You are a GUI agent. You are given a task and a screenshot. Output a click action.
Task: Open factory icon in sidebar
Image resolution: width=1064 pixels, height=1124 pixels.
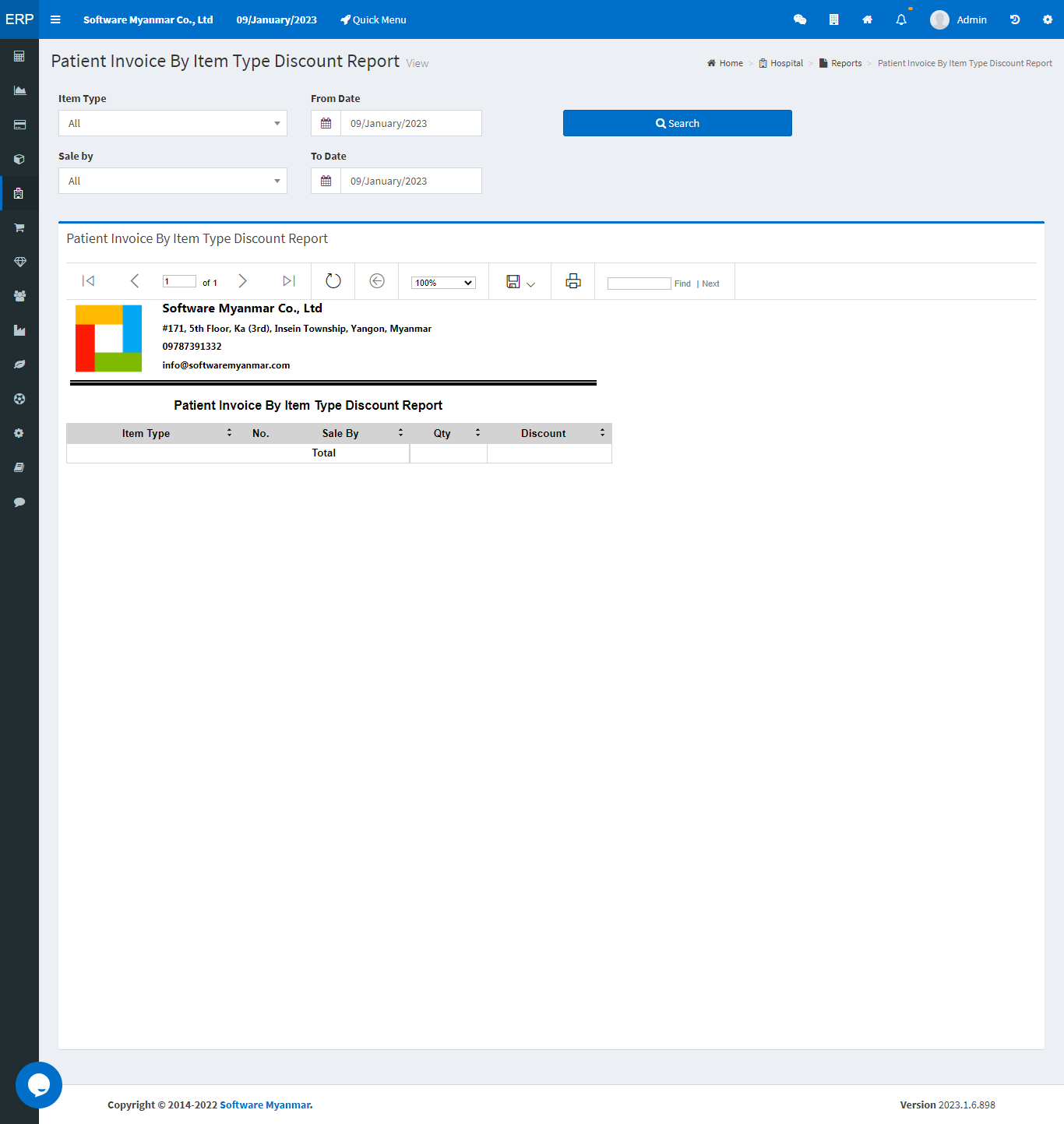click(x=19, y=330)
